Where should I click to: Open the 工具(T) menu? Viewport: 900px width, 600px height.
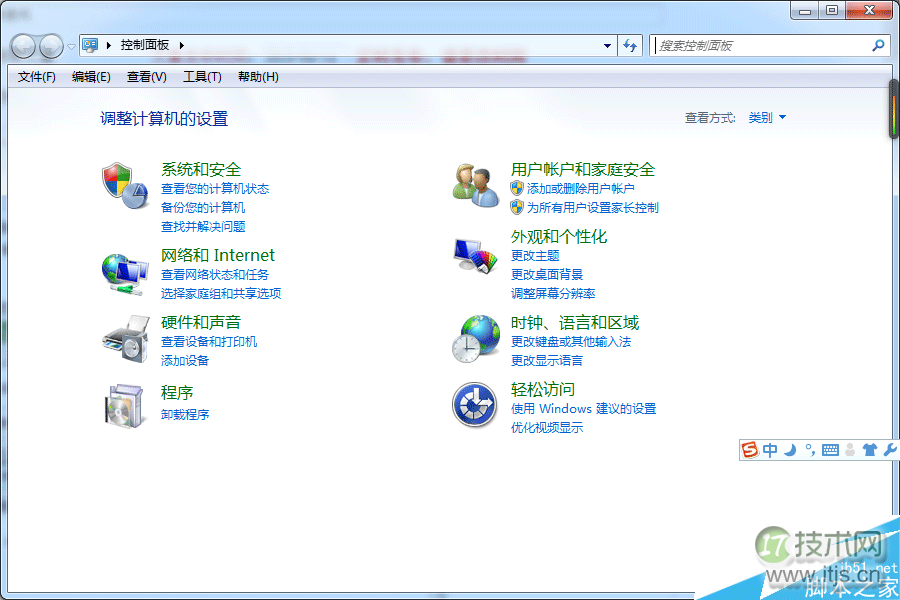[202, 76]
